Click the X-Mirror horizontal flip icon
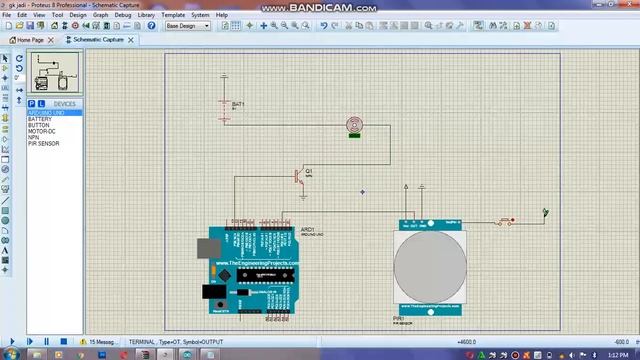640x360 pixels. point(19,90)
